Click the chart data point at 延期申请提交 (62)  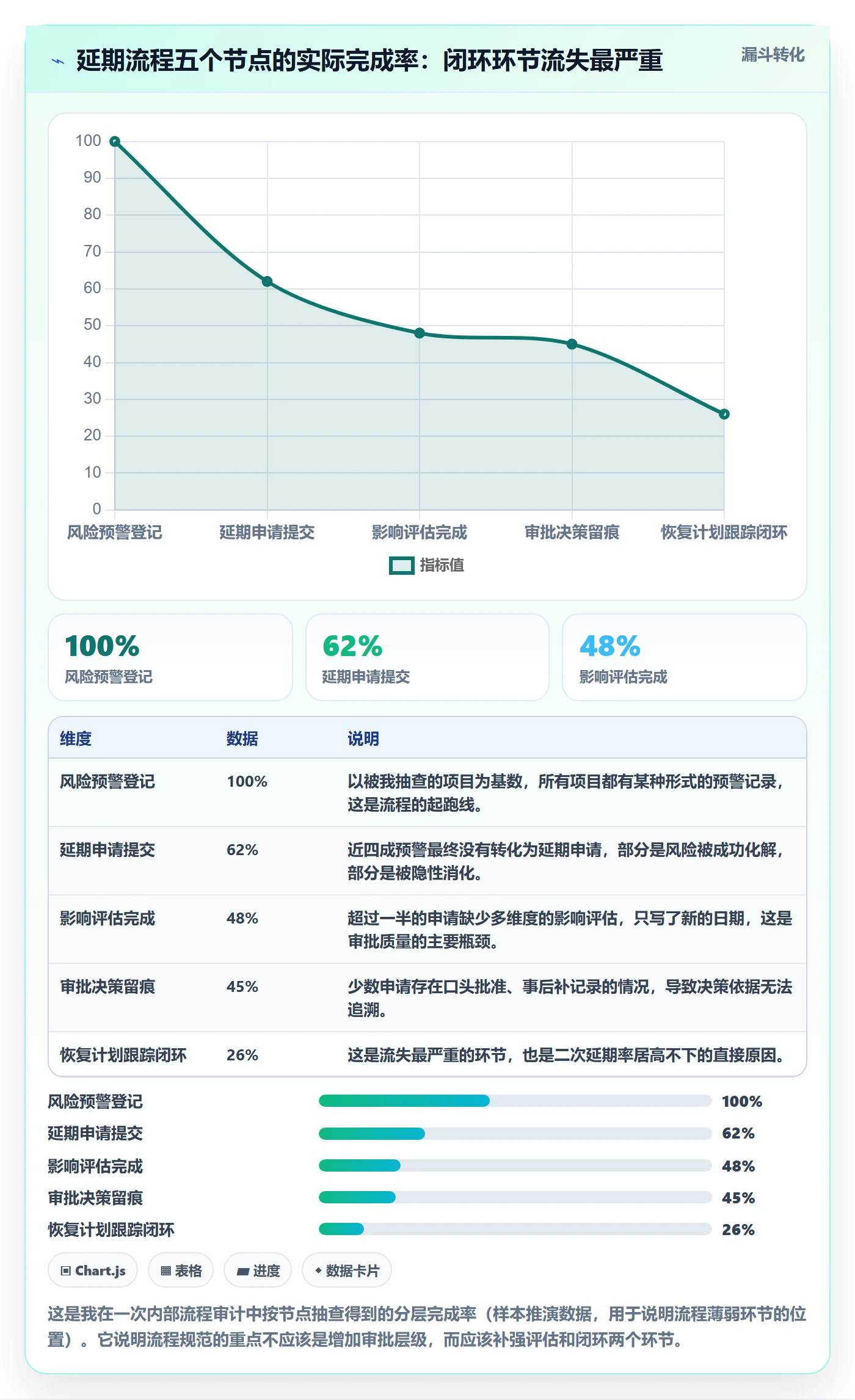pos(267,282)
